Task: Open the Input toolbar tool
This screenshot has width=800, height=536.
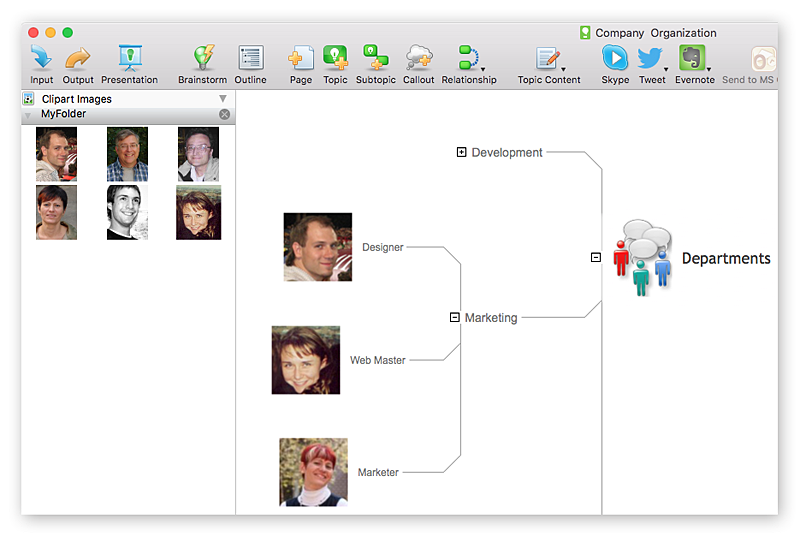Action: tap(41, 64)
